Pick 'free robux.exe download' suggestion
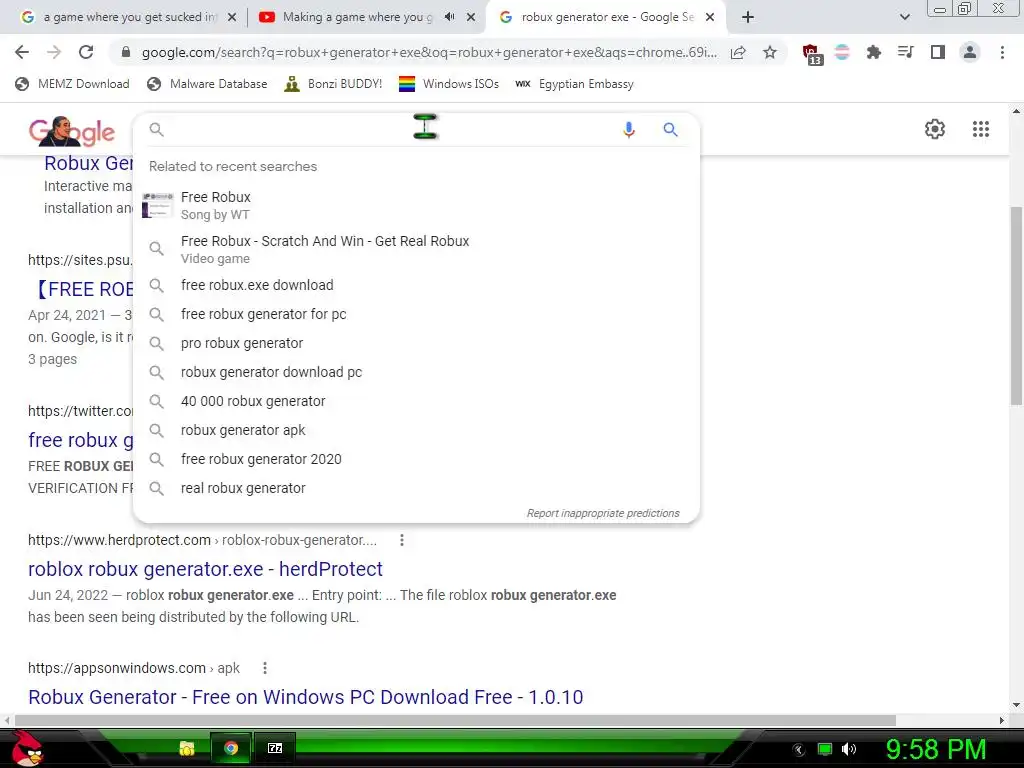 416,285
